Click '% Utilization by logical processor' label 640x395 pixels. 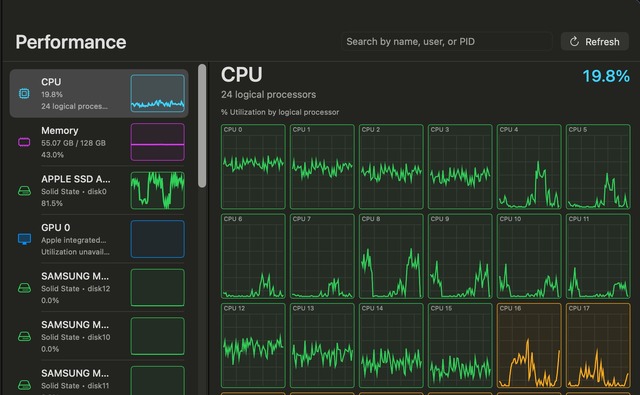[280, 112]
